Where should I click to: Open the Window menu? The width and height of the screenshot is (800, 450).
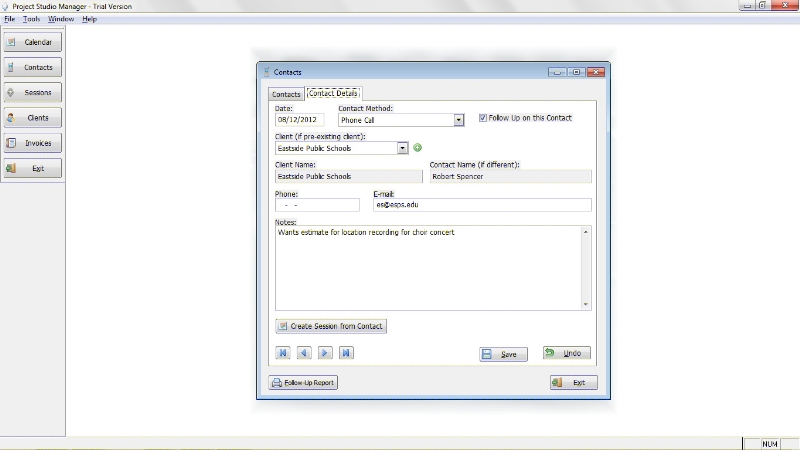click(x=61, y=19)
